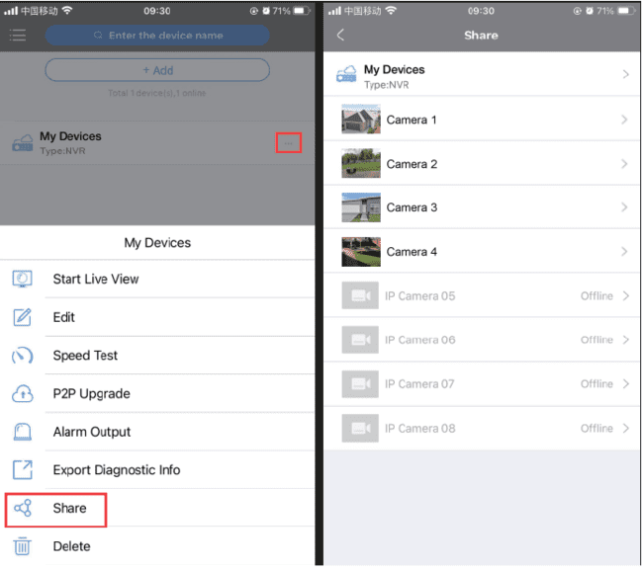
Task: Tap the Export Diagnostic Info icon
Action: tap(22, 470)
